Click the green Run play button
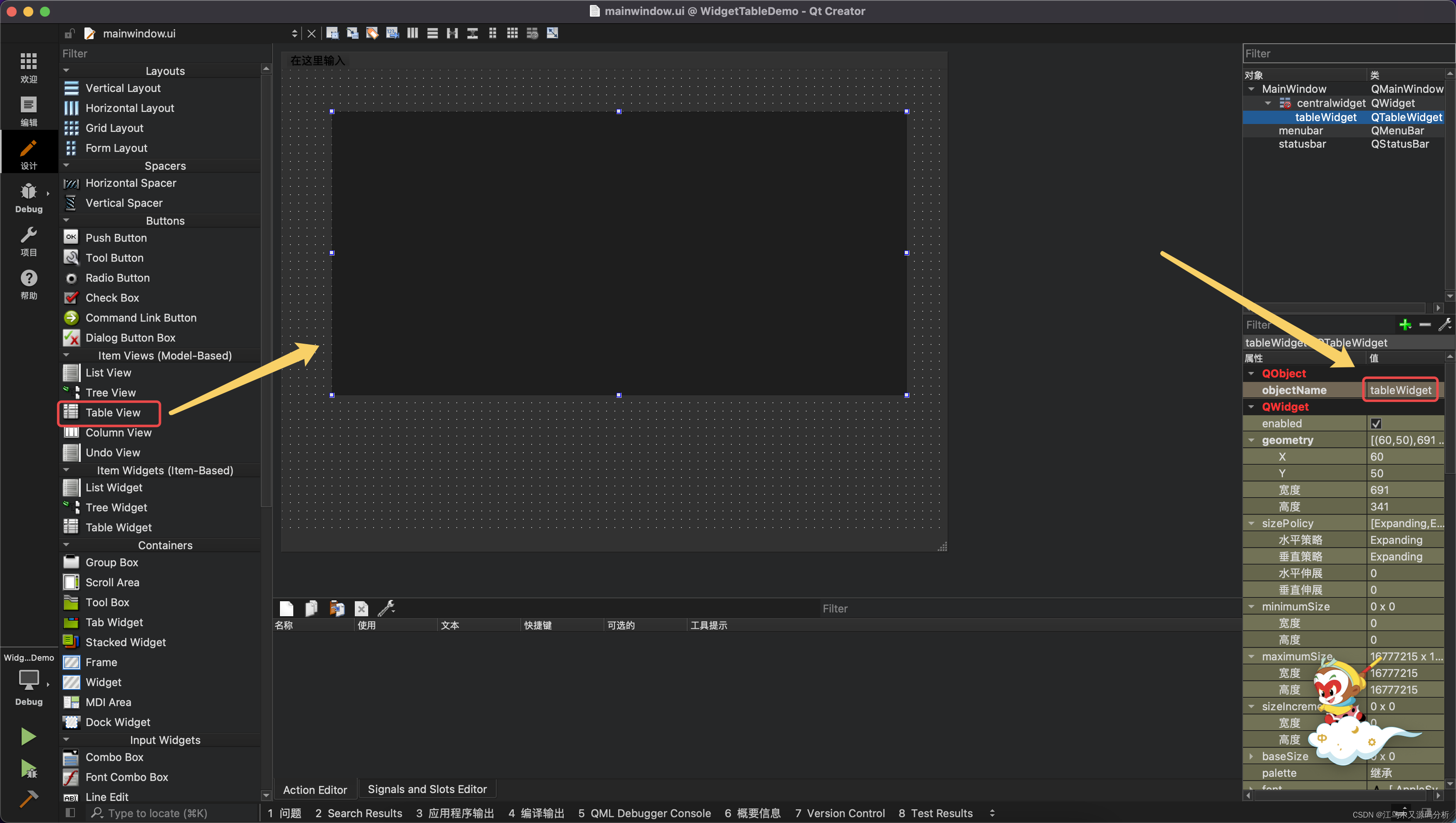 28,736
